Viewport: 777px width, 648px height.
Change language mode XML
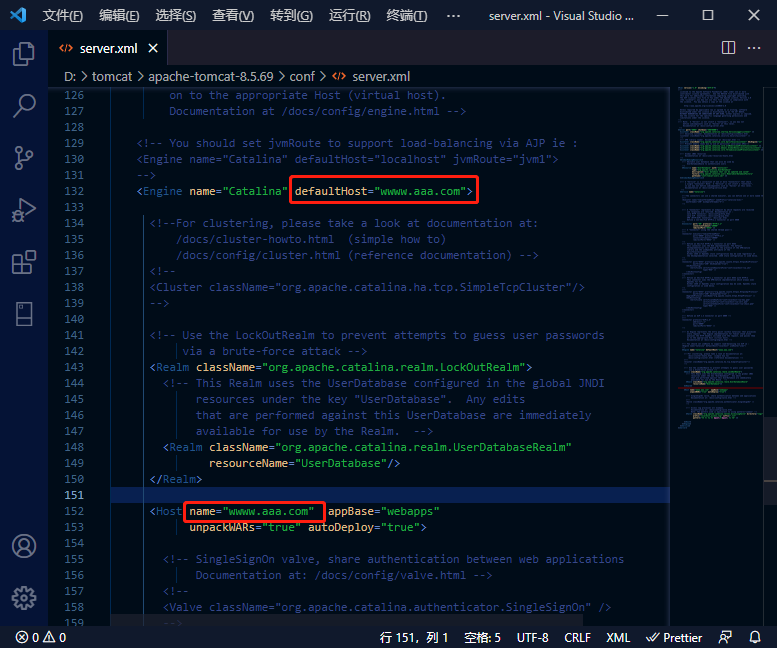618,637
